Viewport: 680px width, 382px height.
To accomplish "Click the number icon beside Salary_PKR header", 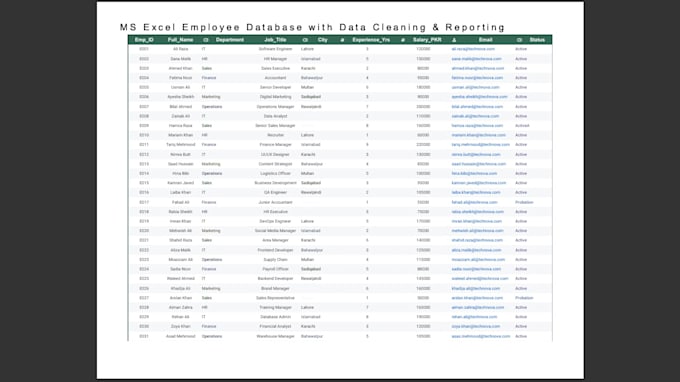I will click(x=403, y=40).
